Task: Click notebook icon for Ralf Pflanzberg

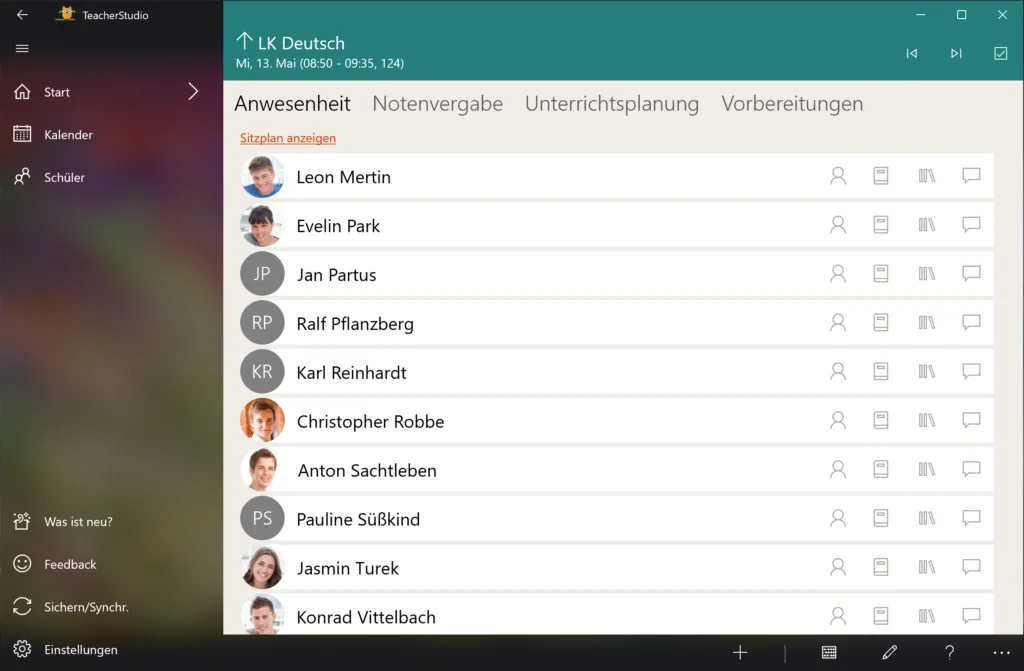Action: (881, 322)
